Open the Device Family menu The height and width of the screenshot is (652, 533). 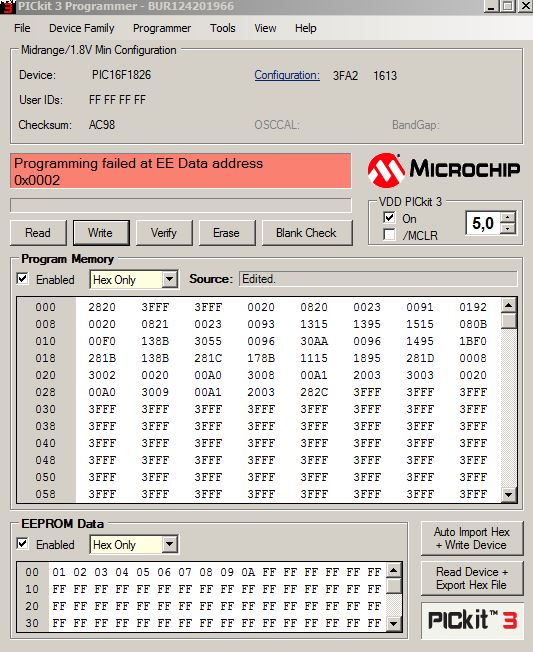click(81, 28)
